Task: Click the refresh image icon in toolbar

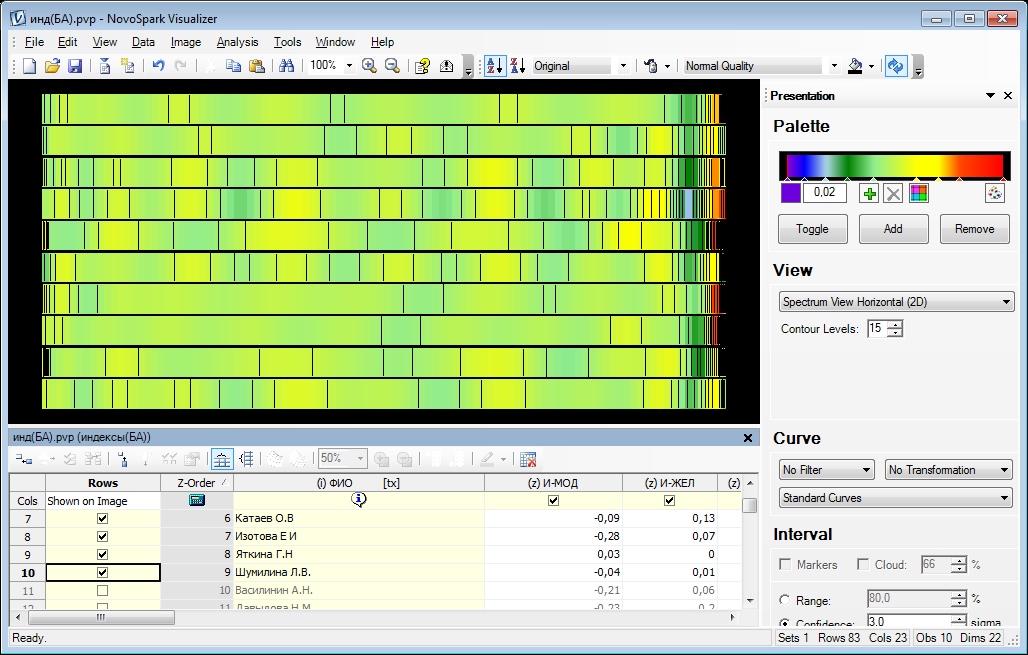Action: click(x=895, y=66)
